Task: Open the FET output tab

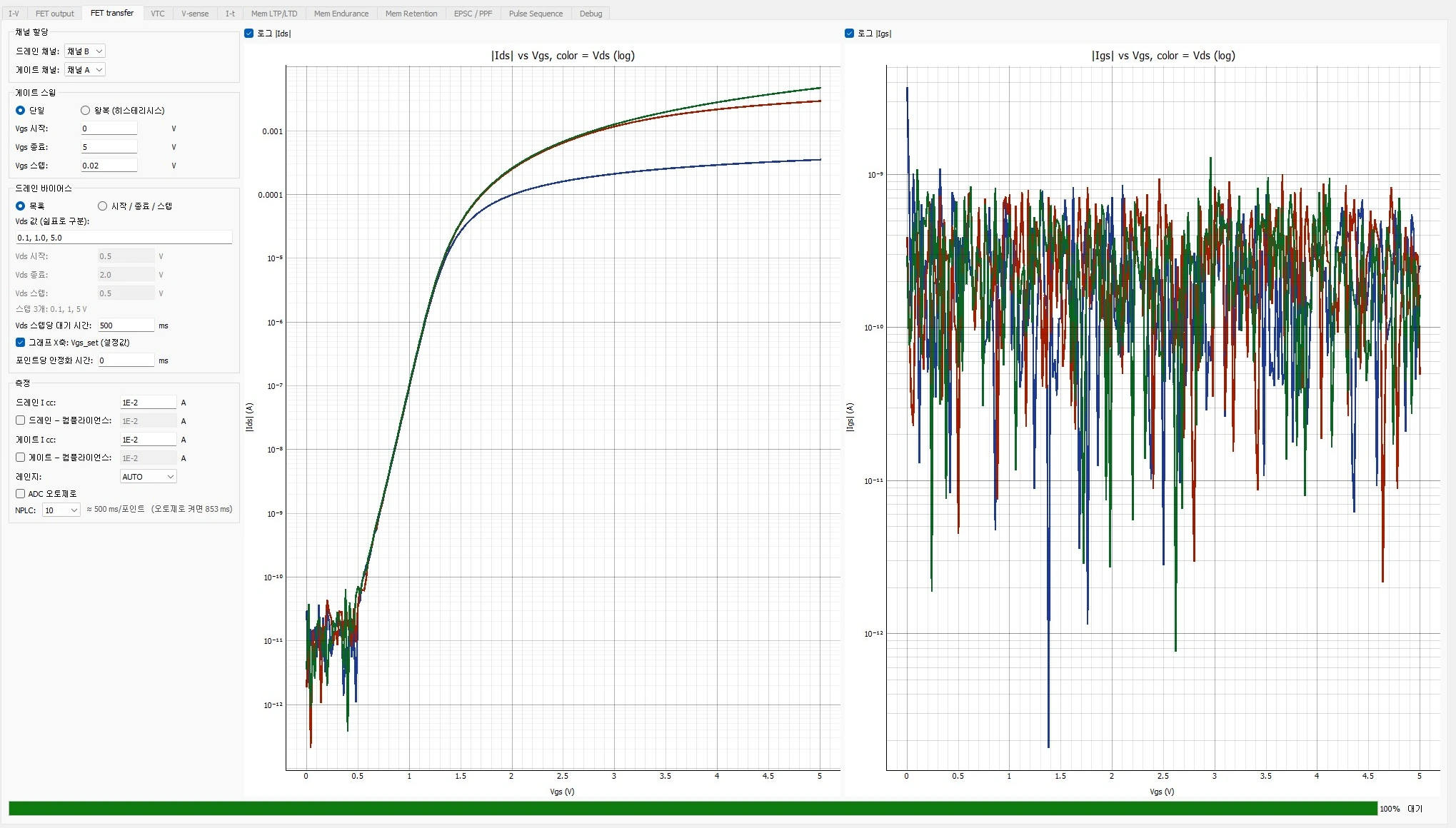Action: click(55, 14)
